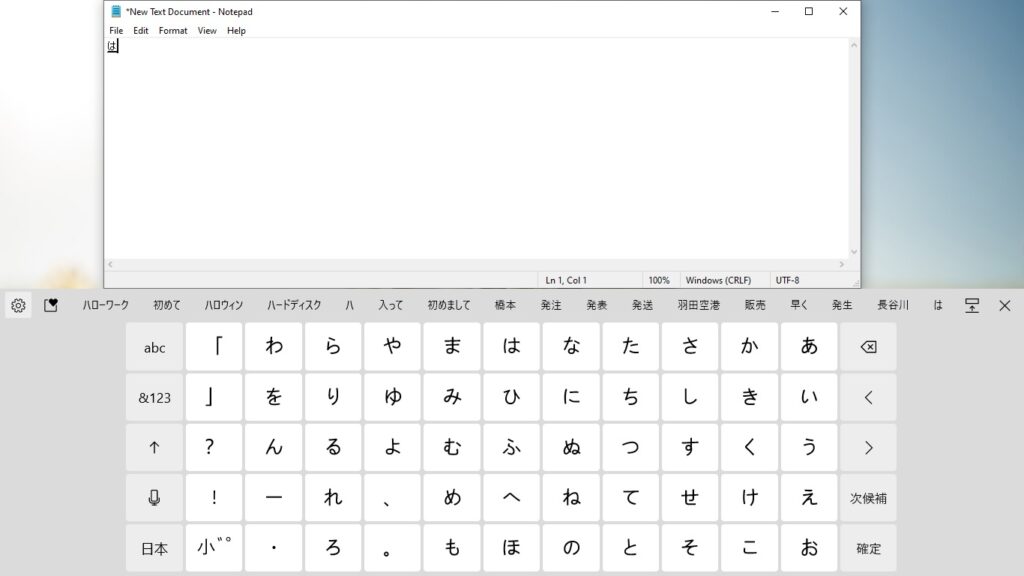Tap the microphone dictation key
Screen dimensions: 1024x576
[x=154, y=498]
